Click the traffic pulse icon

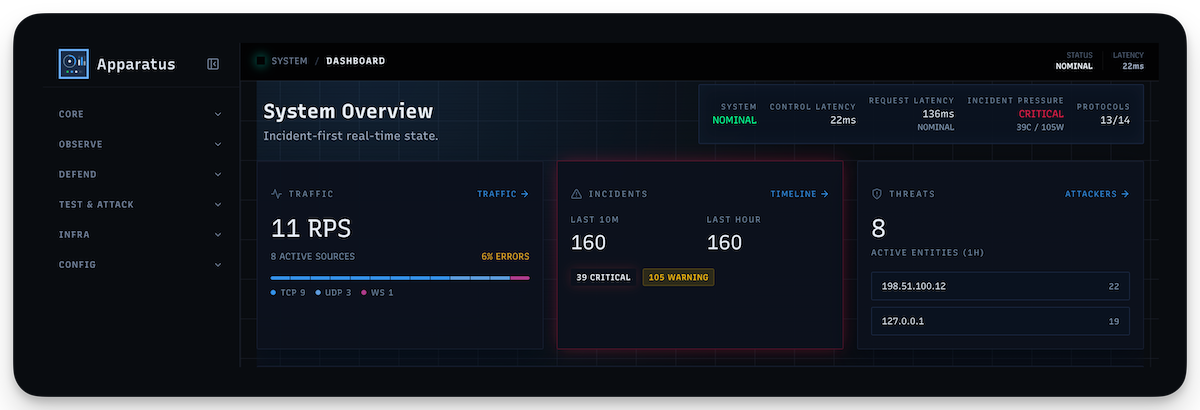(277, 194)
